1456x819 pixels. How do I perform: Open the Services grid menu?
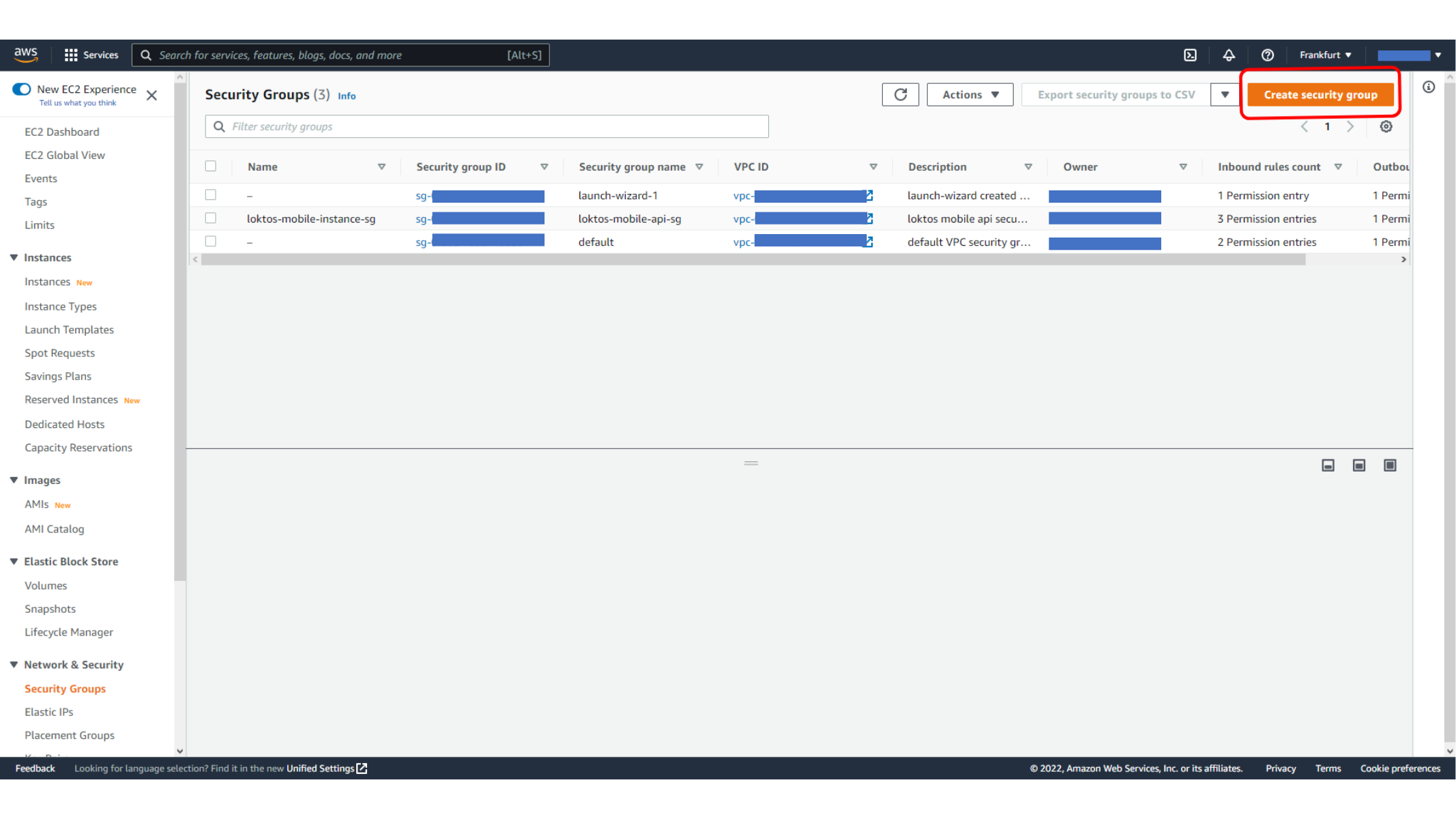pos(91,55)
